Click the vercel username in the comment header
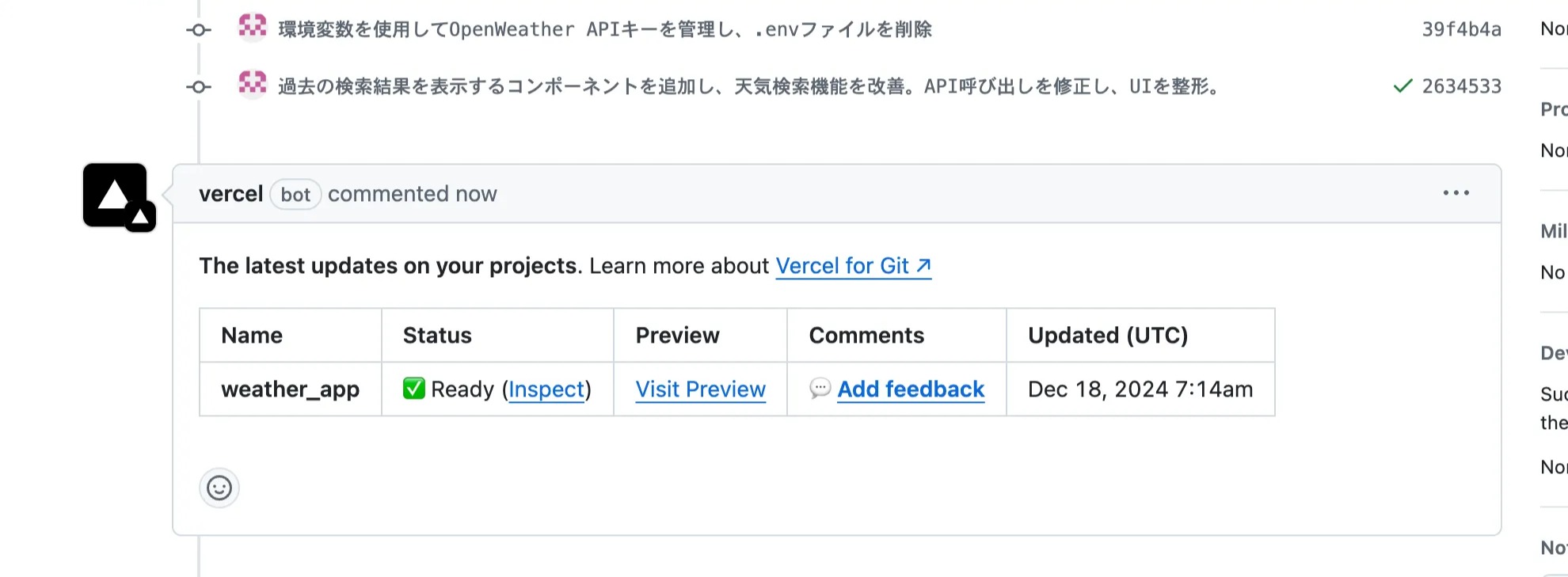 pyautogui.click(x=230, y=194)
